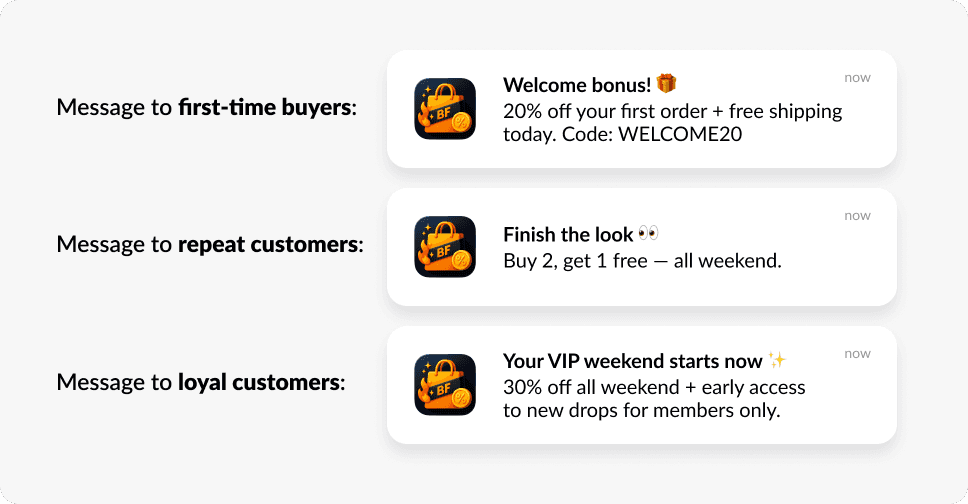This screenshot has height=504, width=968.
Task: Open the Finish the look notification title
Action: click(x=568, y=235)
